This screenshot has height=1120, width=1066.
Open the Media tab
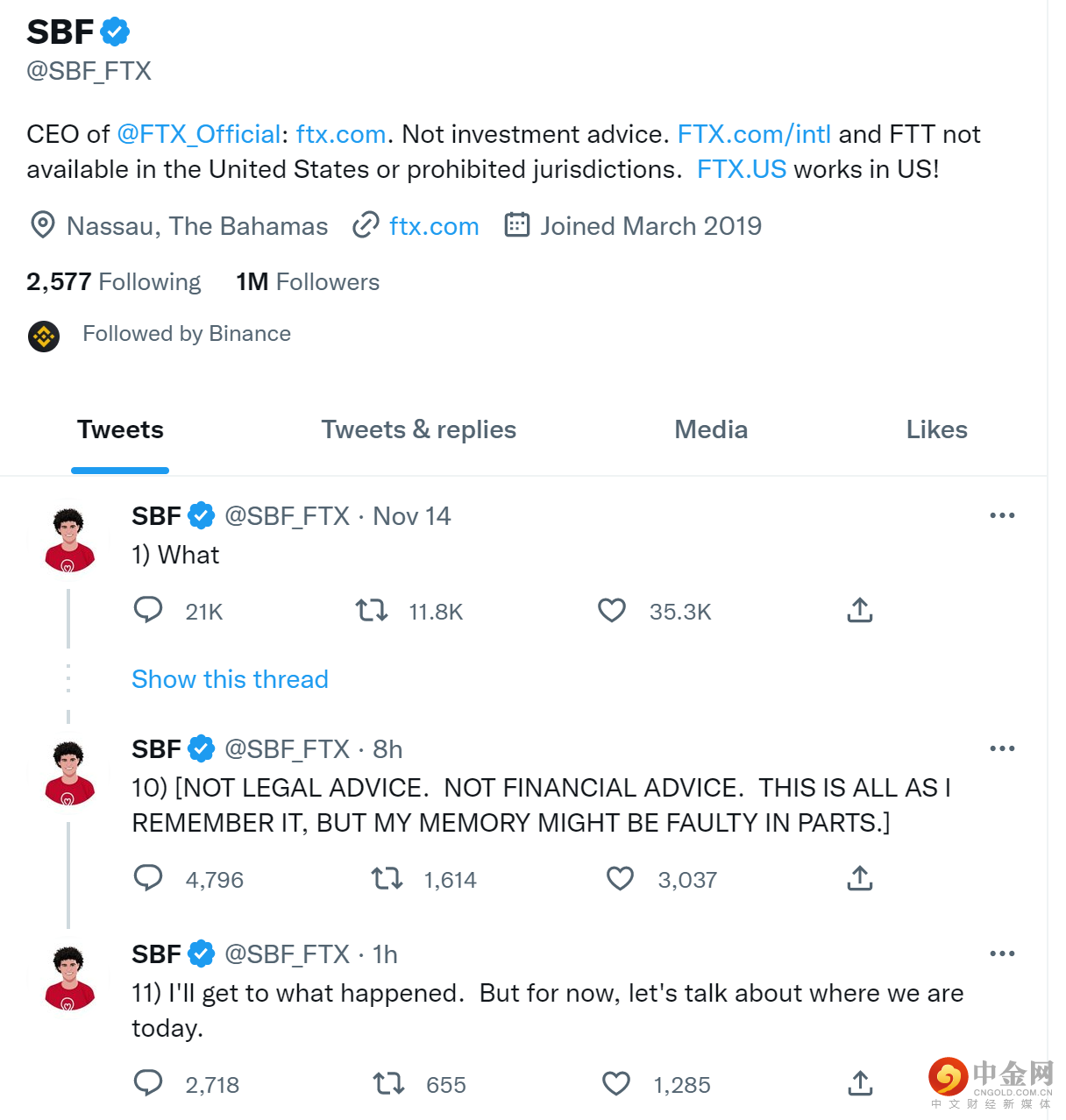pos(711,429)
